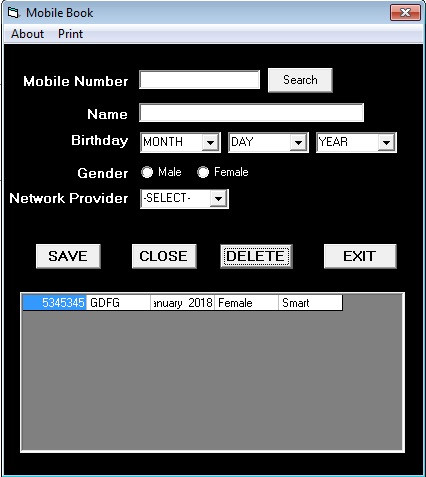
Task: Click the CLOSE button
Action: pos(164,256)
